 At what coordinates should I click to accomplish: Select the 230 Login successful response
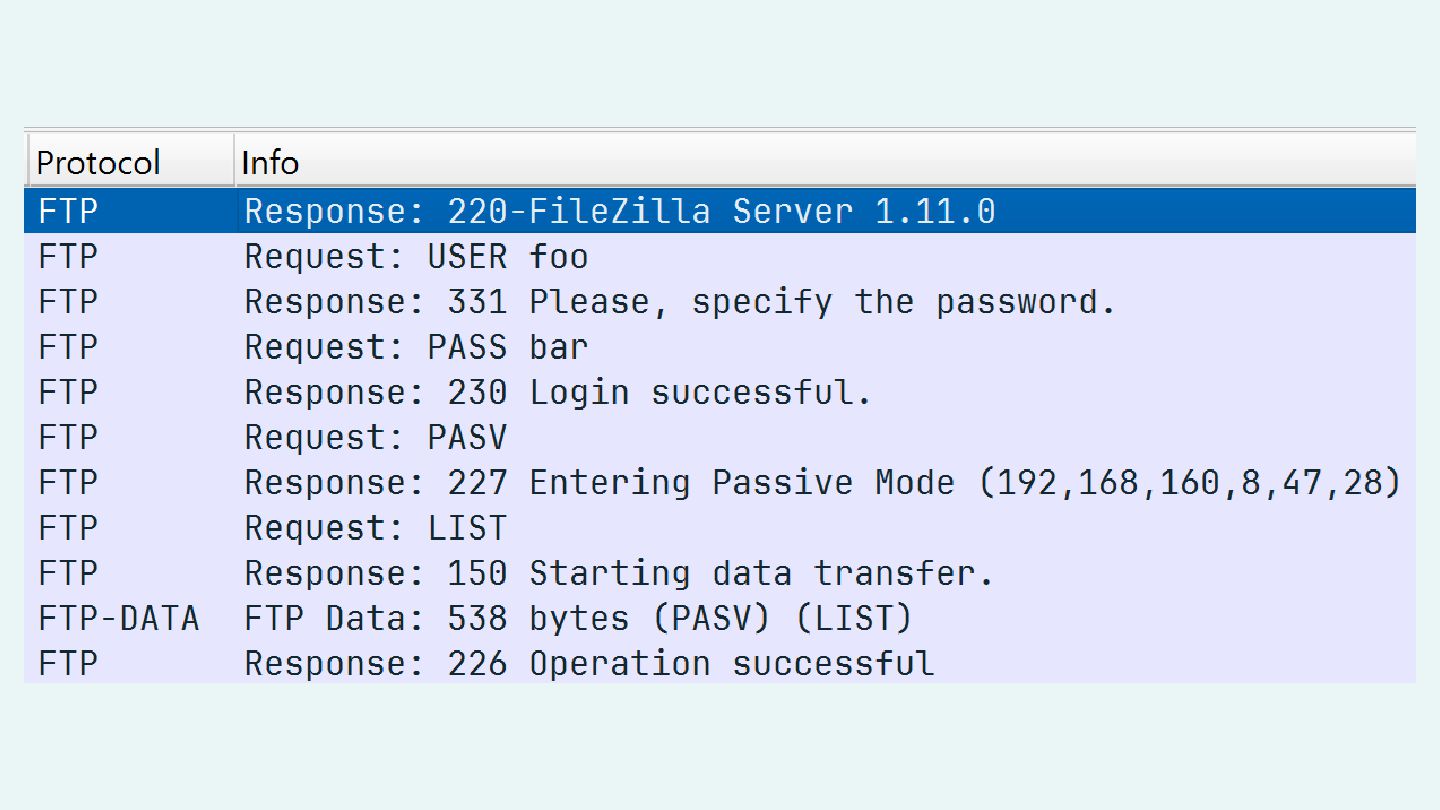coord(720,392)
